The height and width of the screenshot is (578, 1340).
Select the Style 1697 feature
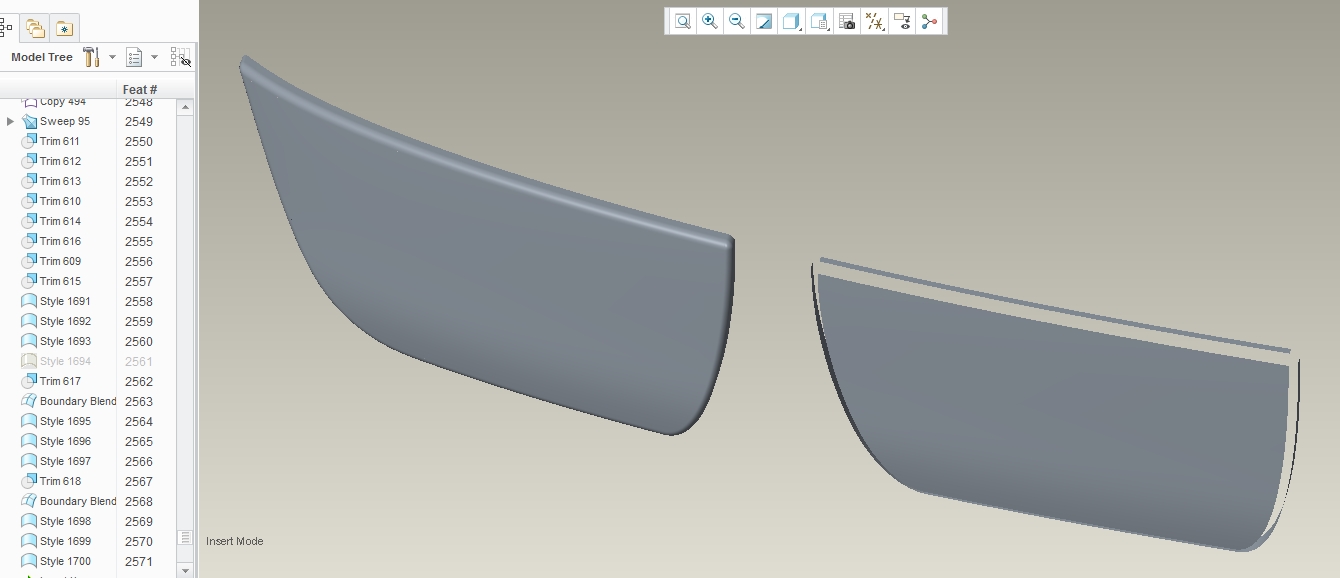[65, 461]
